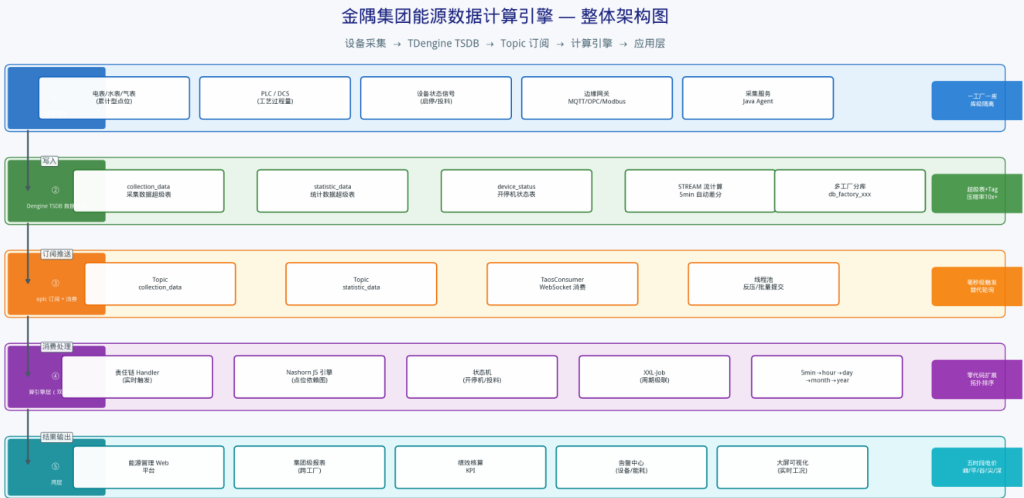
Task: Click the subtitle text 应用层
Action: click(x=649, y=44)
